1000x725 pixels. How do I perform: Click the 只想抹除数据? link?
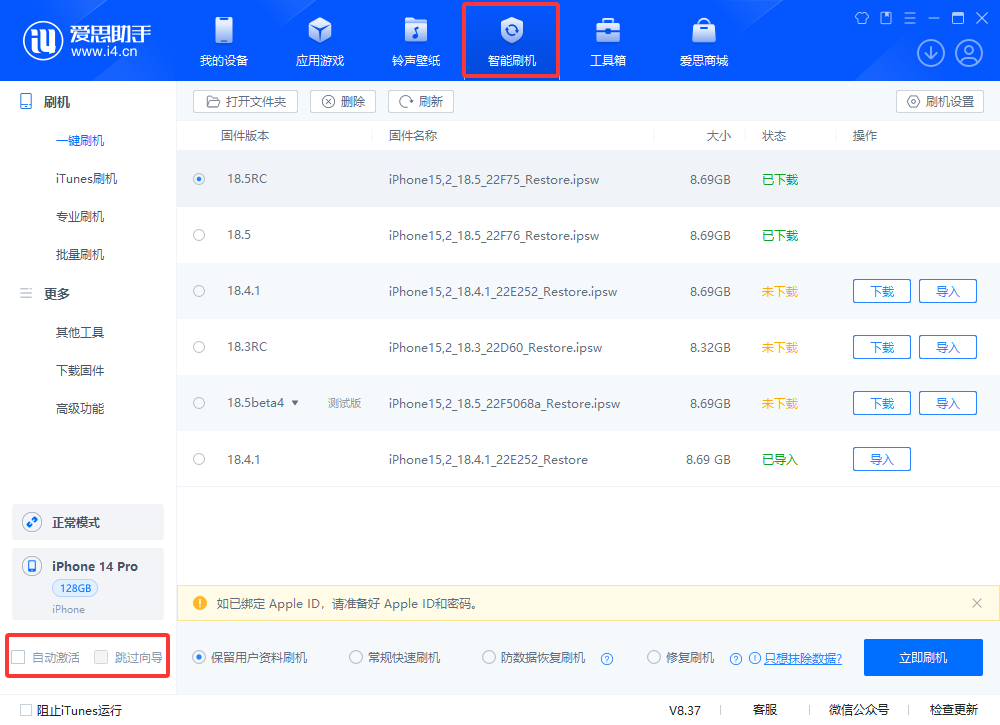(x=802, y=658)
